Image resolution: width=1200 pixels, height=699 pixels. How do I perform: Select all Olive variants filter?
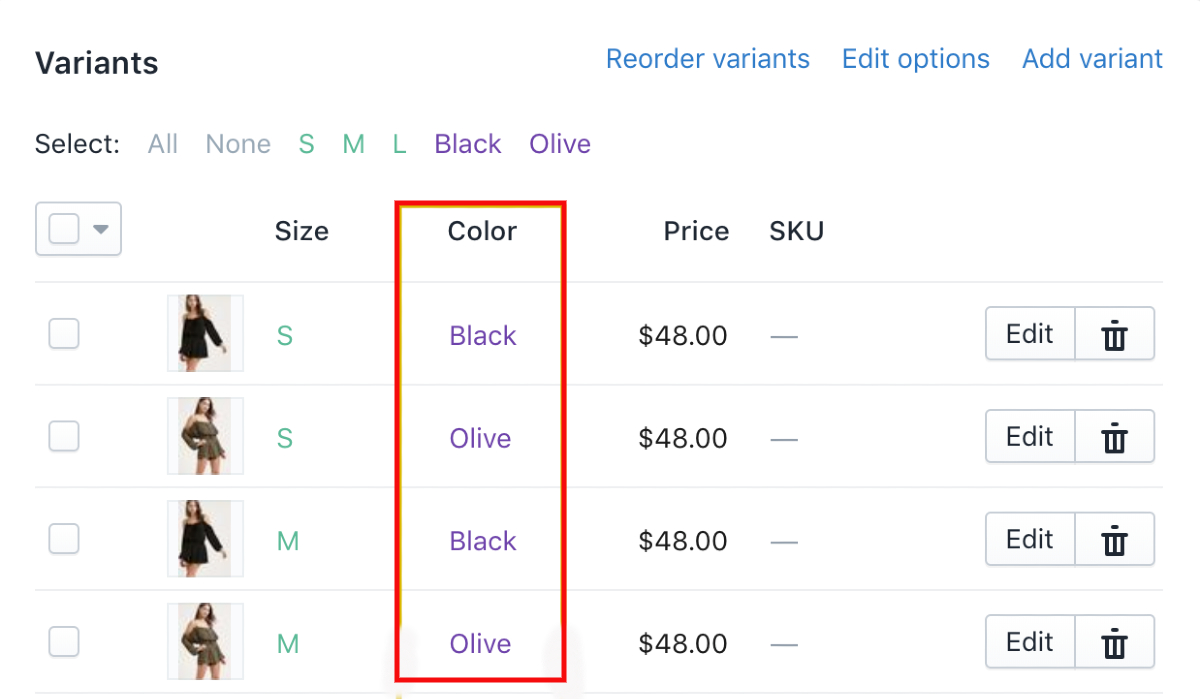pos(559,144)
